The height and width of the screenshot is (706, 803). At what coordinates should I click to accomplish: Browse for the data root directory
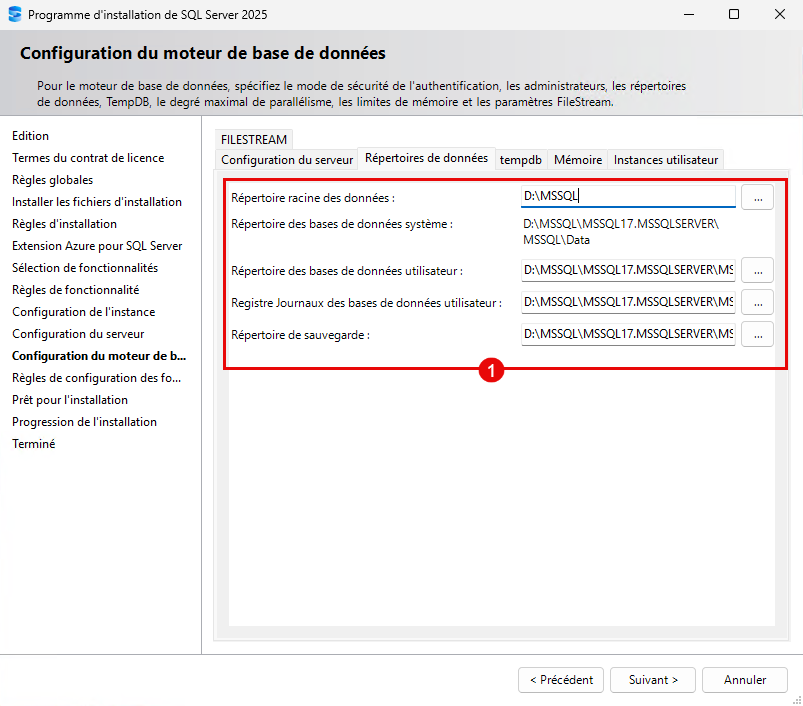(757, 197)
